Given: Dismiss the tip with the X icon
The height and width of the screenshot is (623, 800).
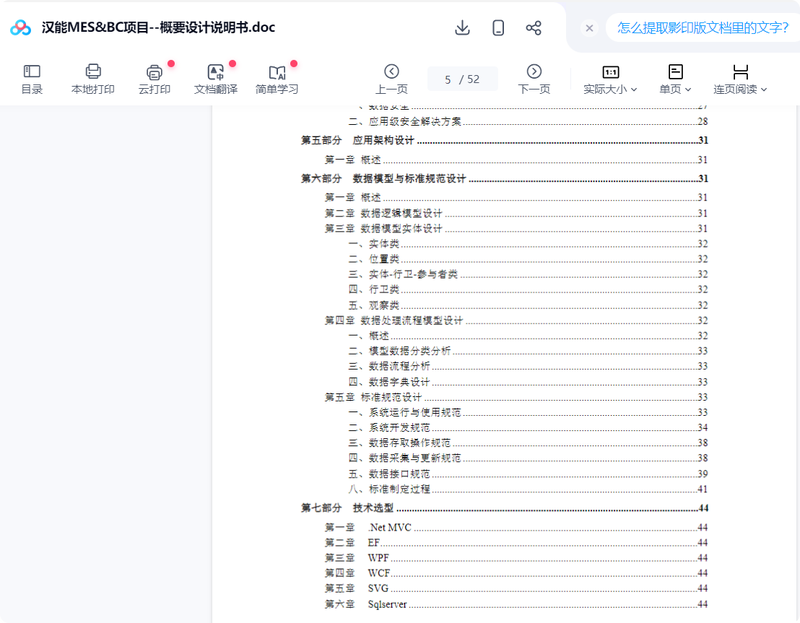Looking at the screenshot, I should (589, 28).
